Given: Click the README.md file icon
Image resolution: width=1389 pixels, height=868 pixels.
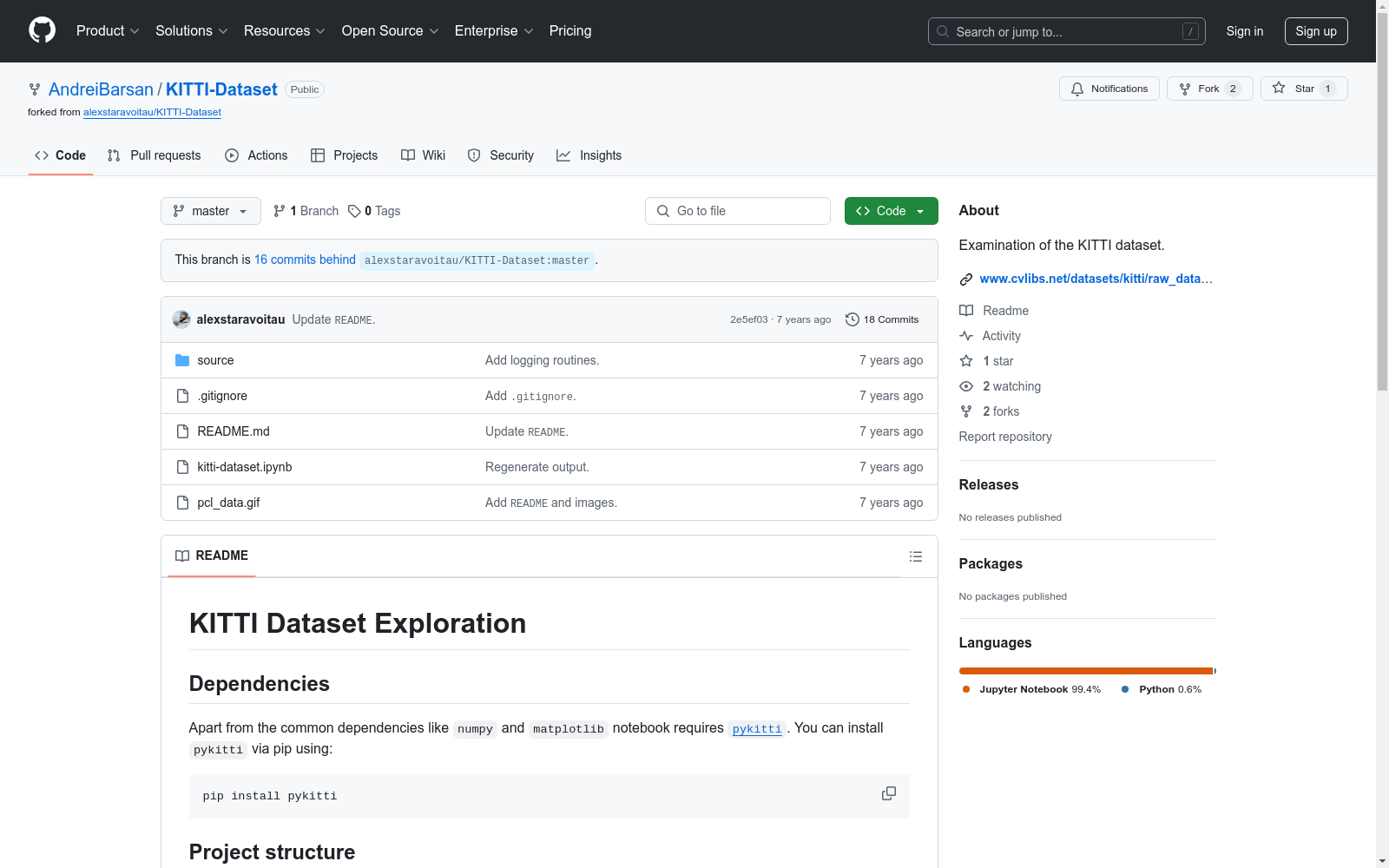Looking at the screenshot, I should [x=182, y=431].
